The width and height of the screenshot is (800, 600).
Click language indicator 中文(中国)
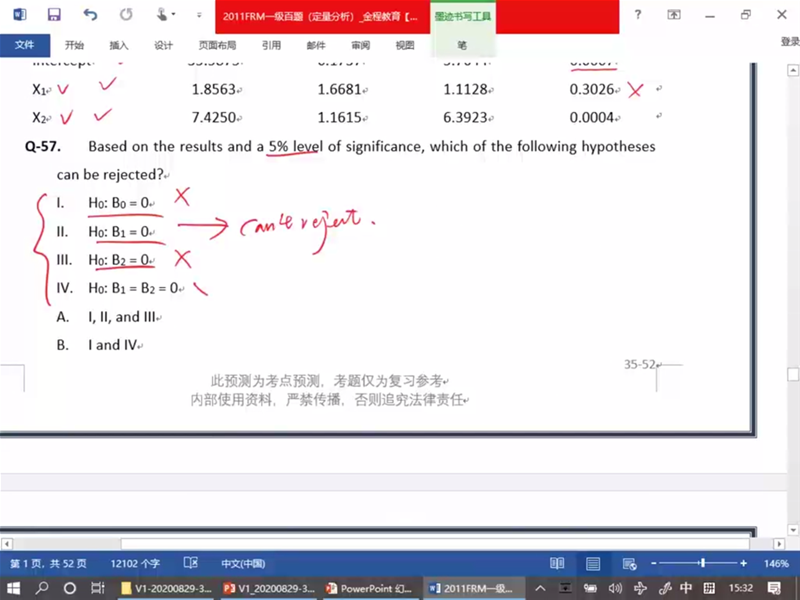(x=243, y=564)
